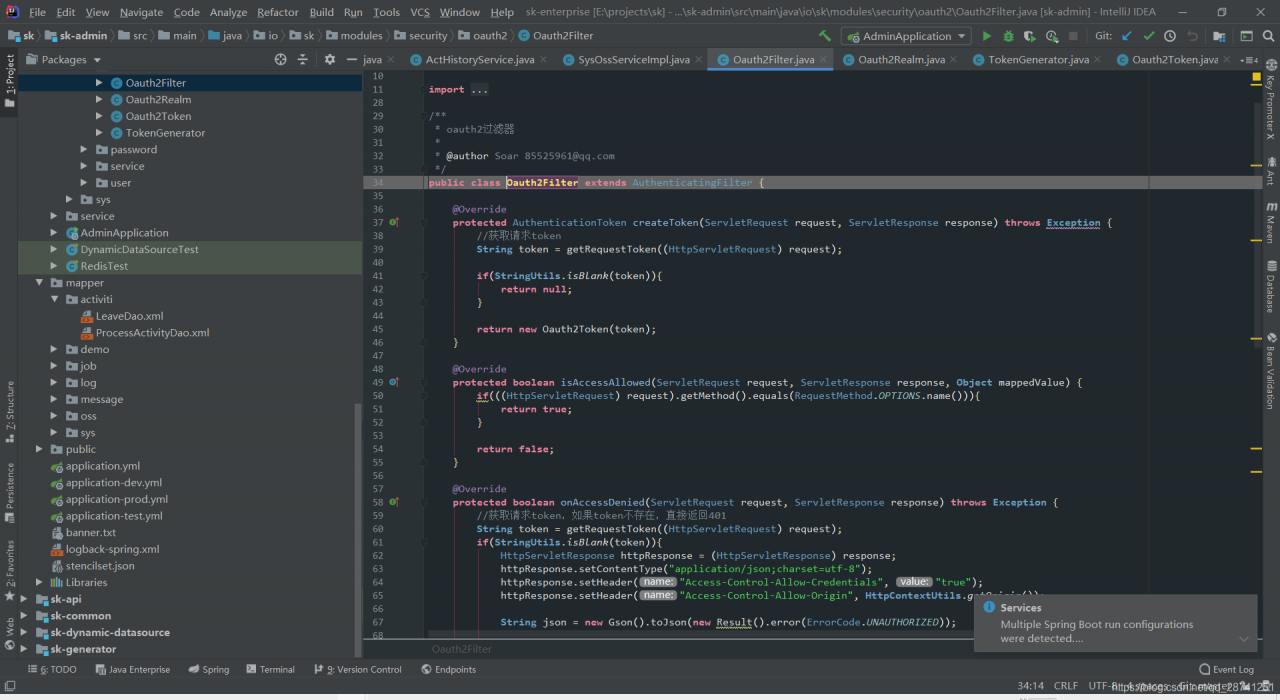This screenshot has height=700, width=1280.
Task: Click the stop square icon
Action: click(x=1073, y=36)
